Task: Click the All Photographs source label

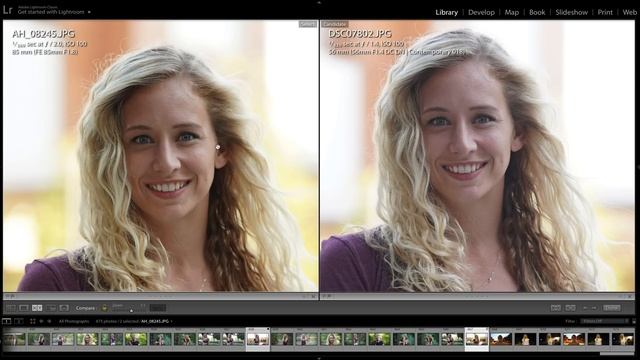Action: pyautogui.click(x=74, y=321)
